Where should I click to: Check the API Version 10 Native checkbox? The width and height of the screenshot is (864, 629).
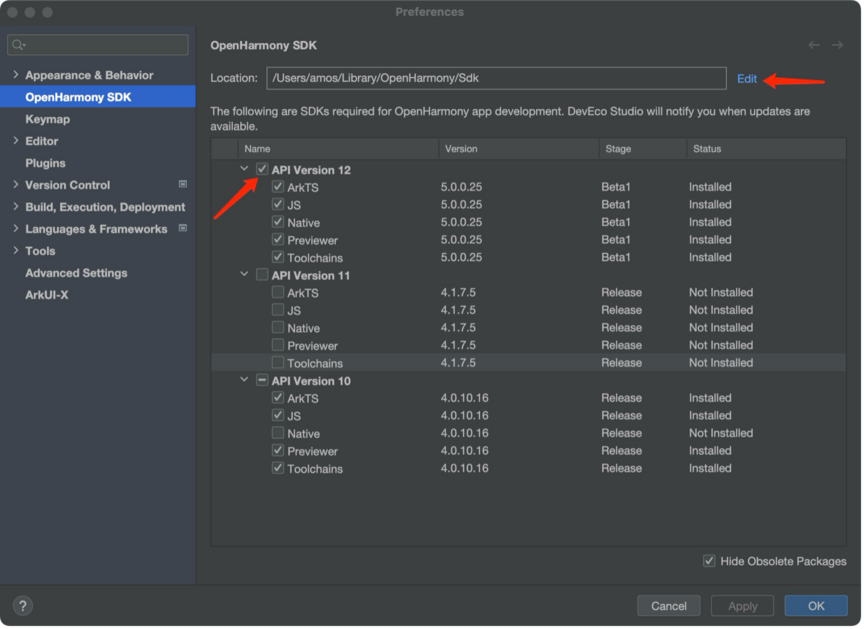(x=278, y=433)
